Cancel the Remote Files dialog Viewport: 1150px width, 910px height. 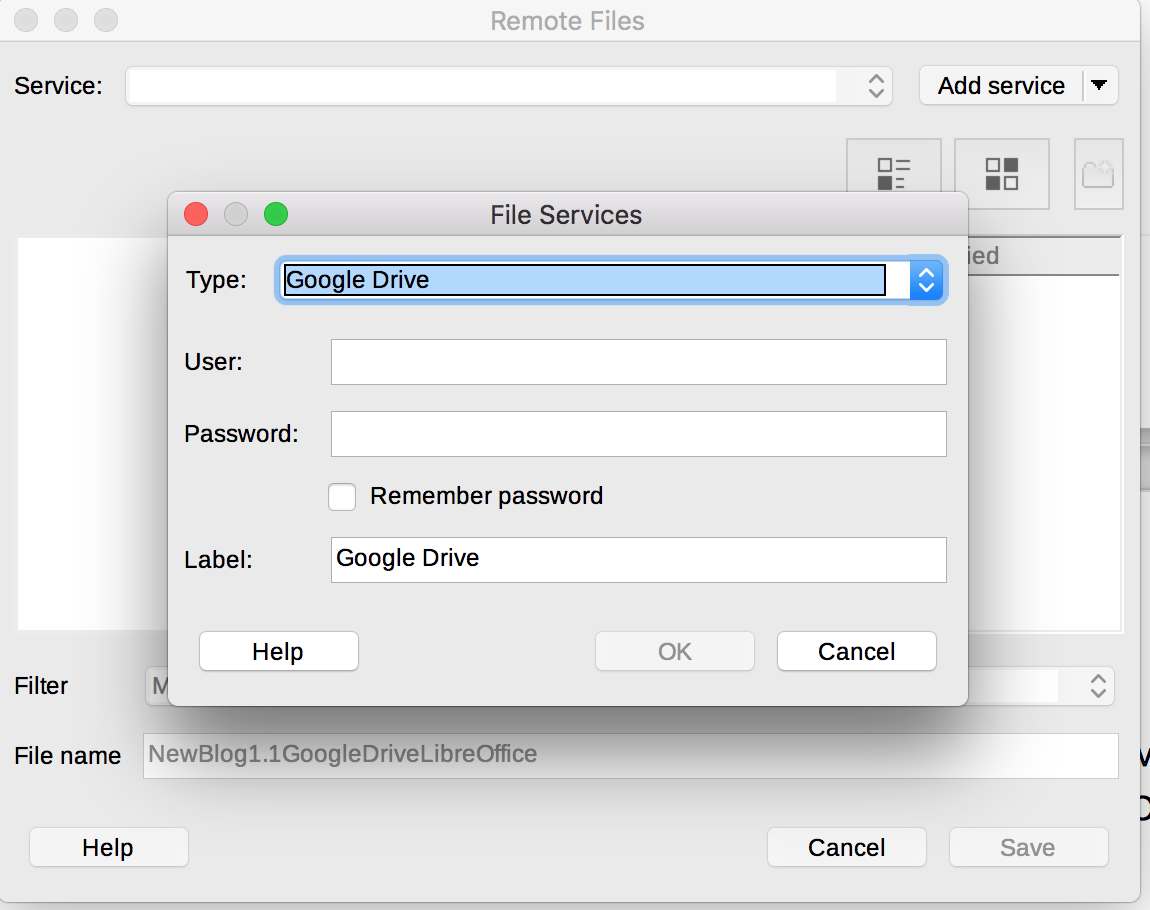[846, 847]
